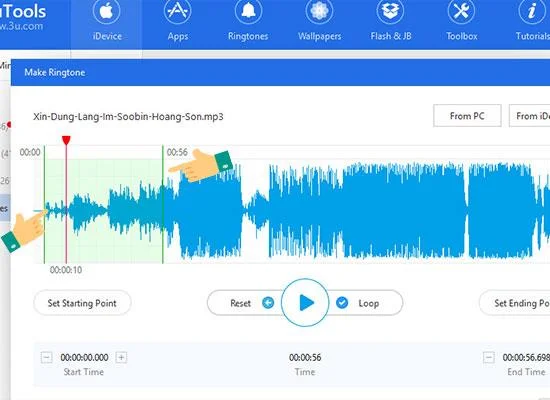Open the Wallpapers flower icon
Screen dimensions: 550x400
click(x=319, y=11)
